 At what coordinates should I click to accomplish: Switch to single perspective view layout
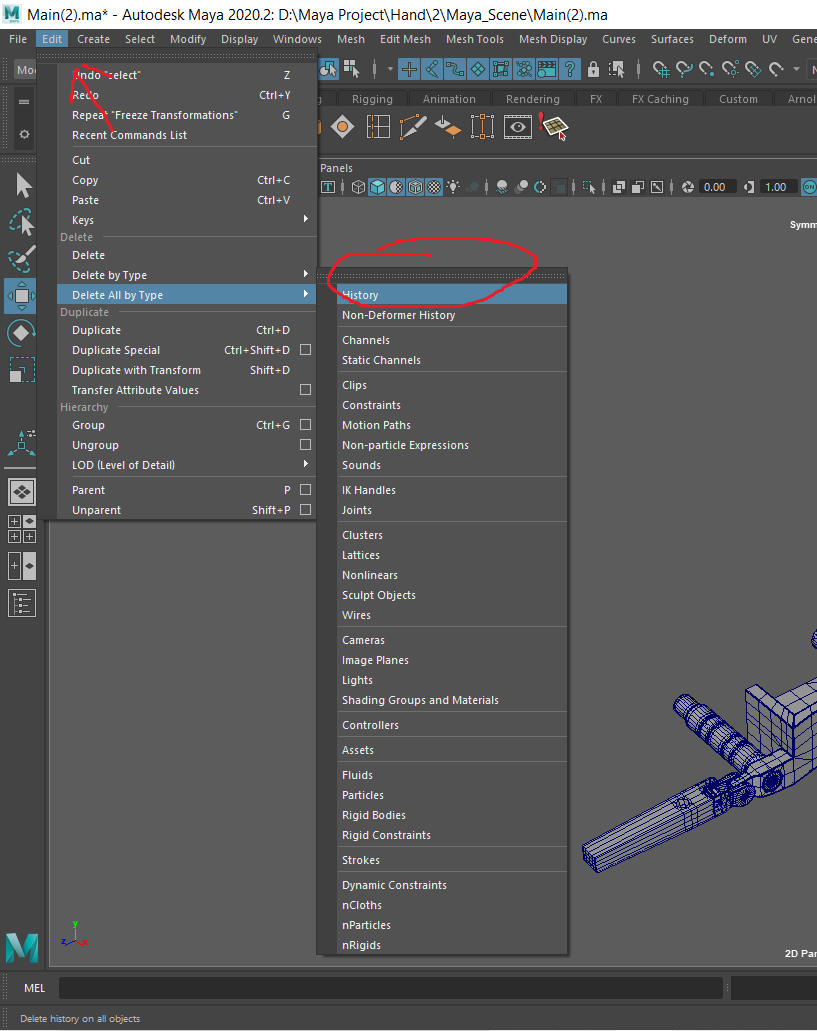coord(22,492)
